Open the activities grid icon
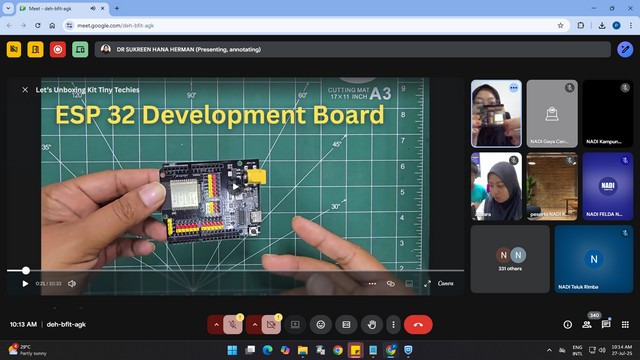This screenshot has width=640, height=360. 625,324
